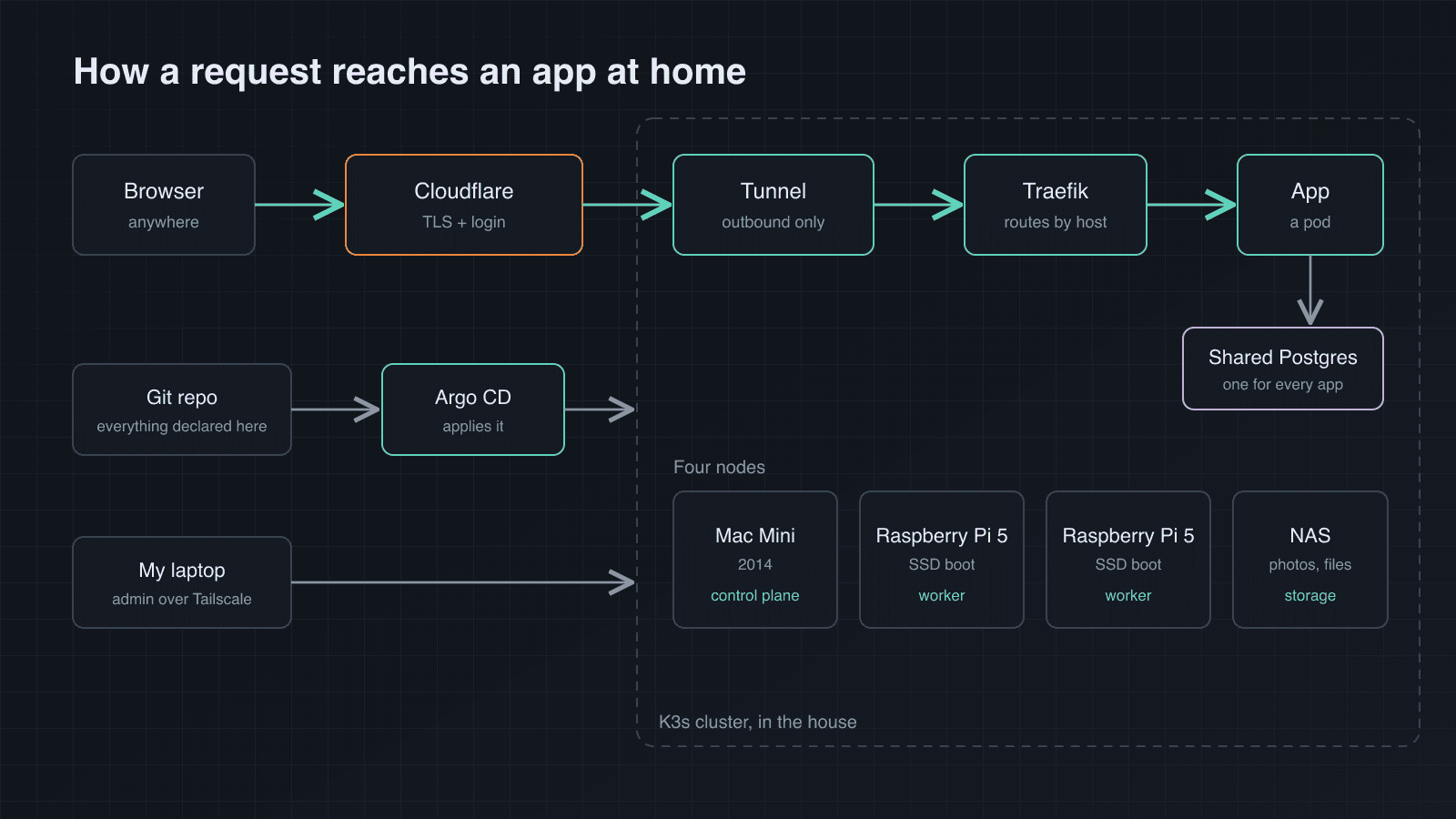This screenshot has width=1456, height=819.
Task: Click the 'storage' label under NAS
Action: (1310, 595)
